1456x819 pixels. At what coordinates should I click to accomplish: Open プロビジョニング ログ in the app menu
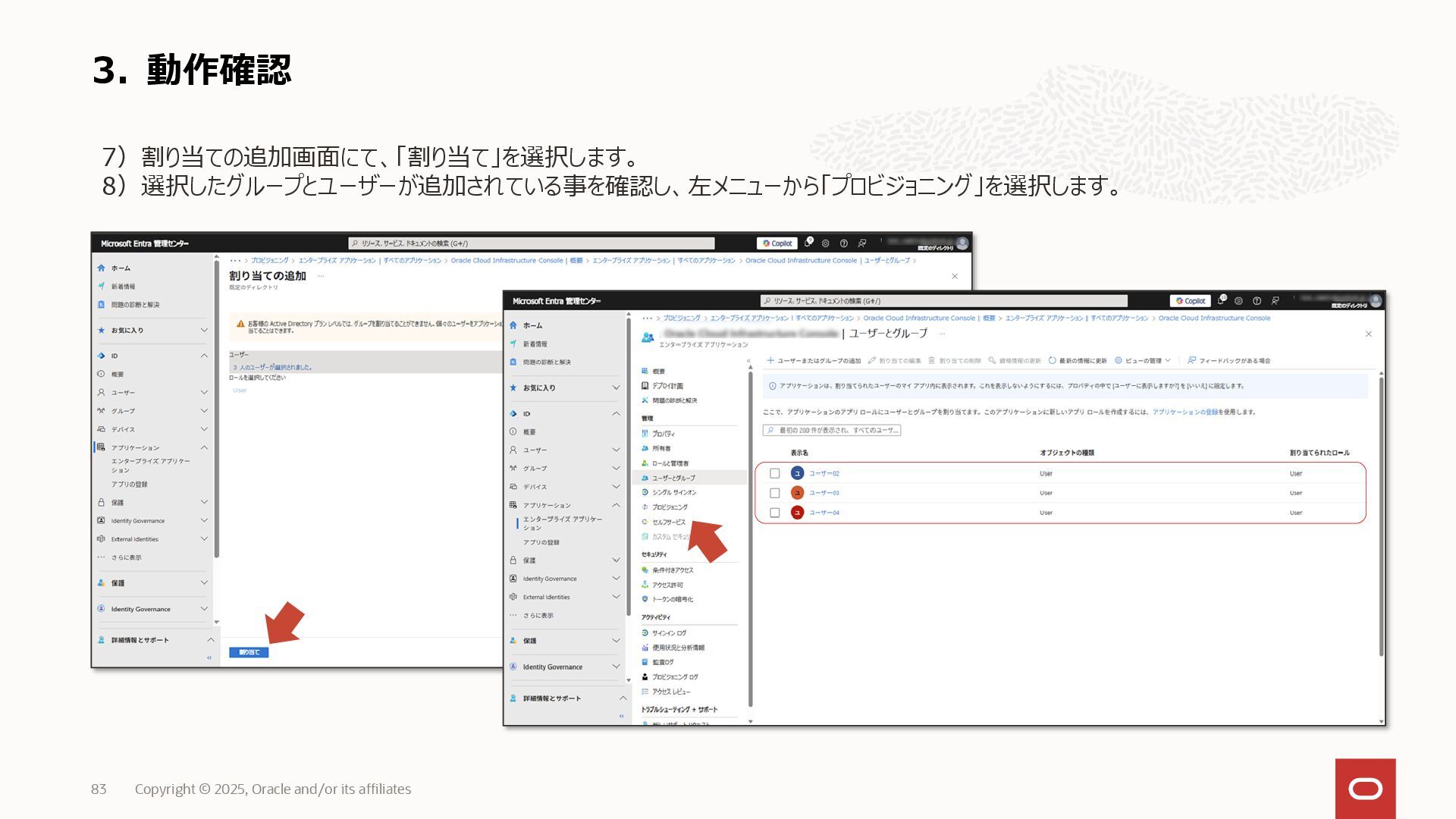pos(675,677)
